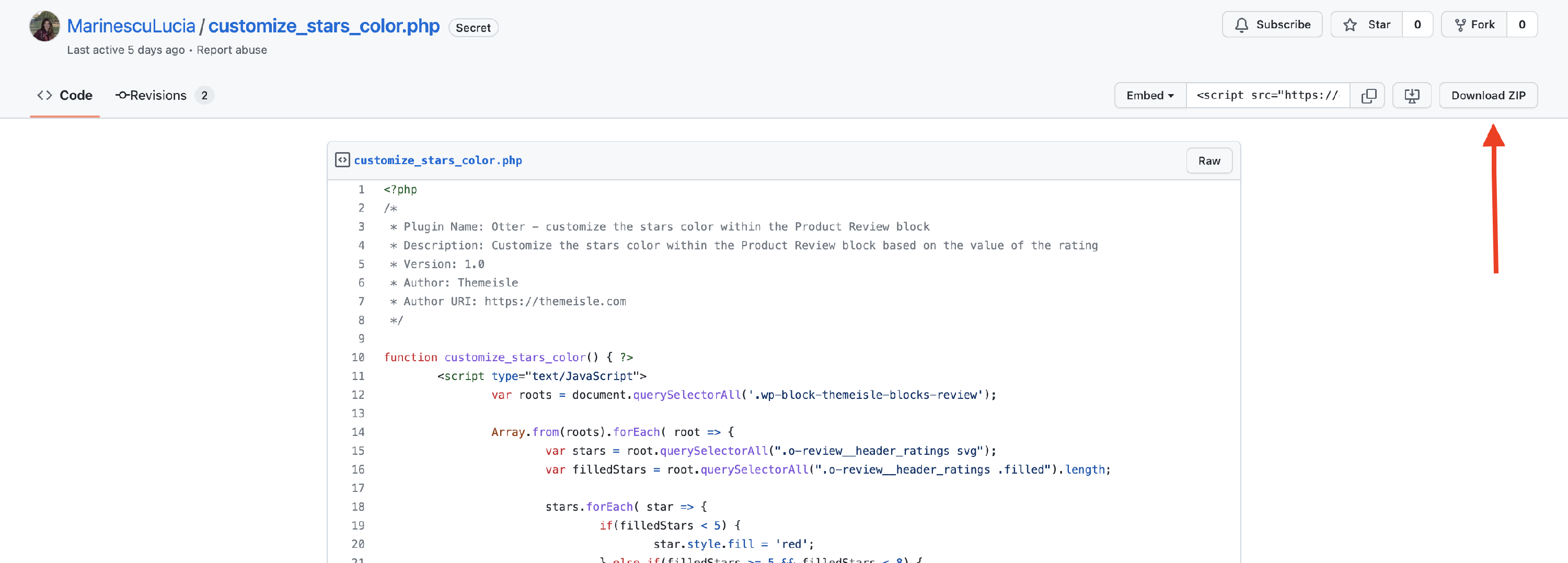This screenshot has width=1568, height=563.
Task: Switch to the Code tab
Action: coord(64,96)
